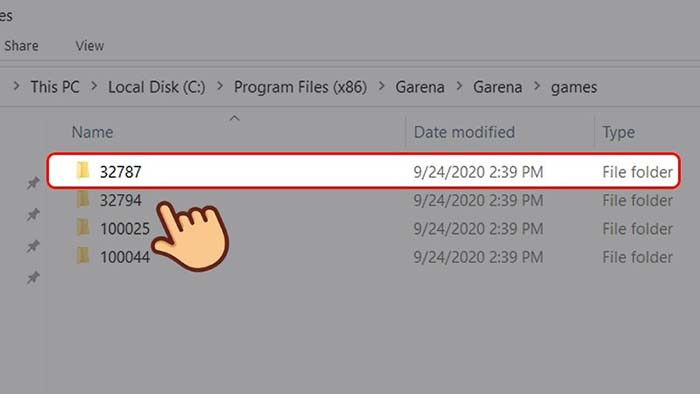Select the 32787 folder icon
700x394 pixels.
click(83, 171)
